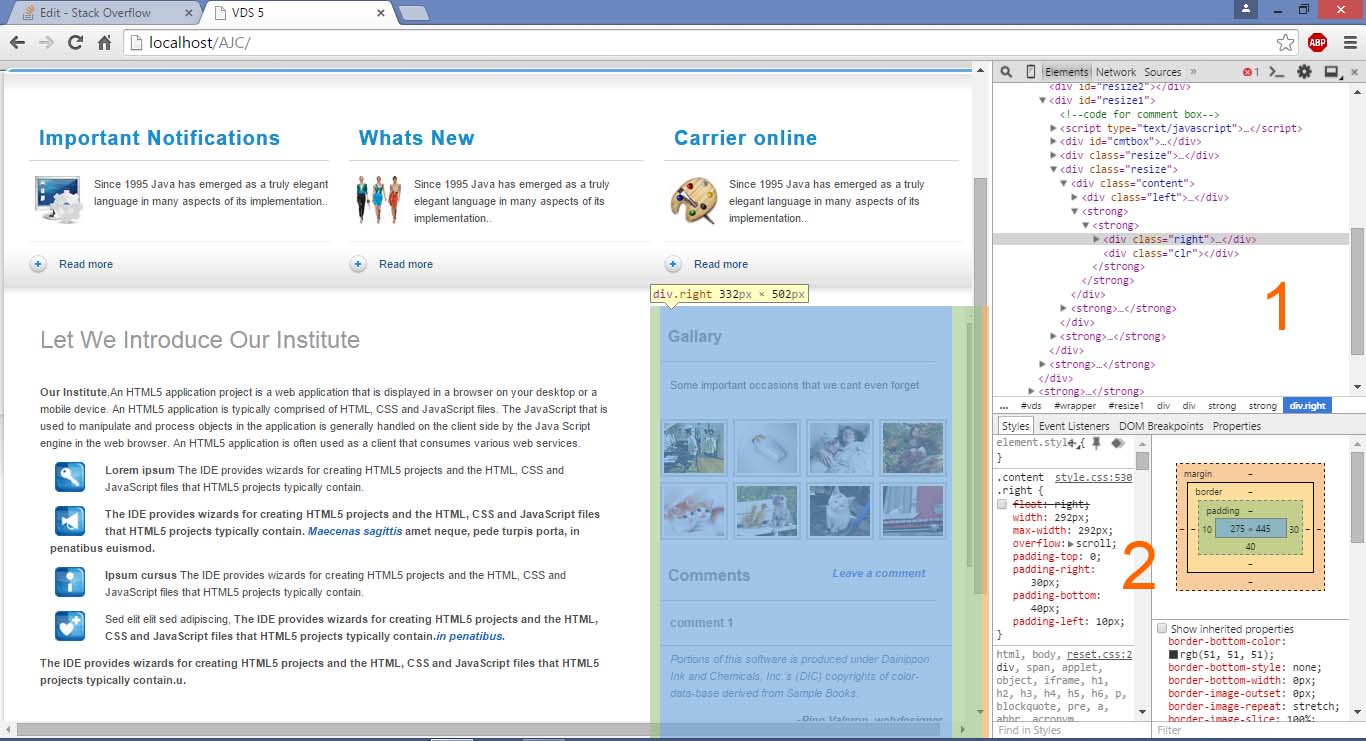Reload the localhost page
This screenshot has height=741, width=1366.
tap(75, 43)
